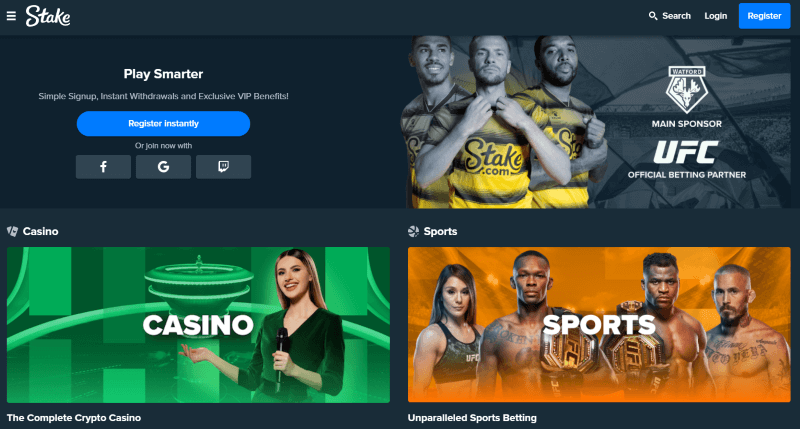Screen dimensions: 800x429
Task: Open Search in the header
Action: pyautogui.click(x=669, y=16)
